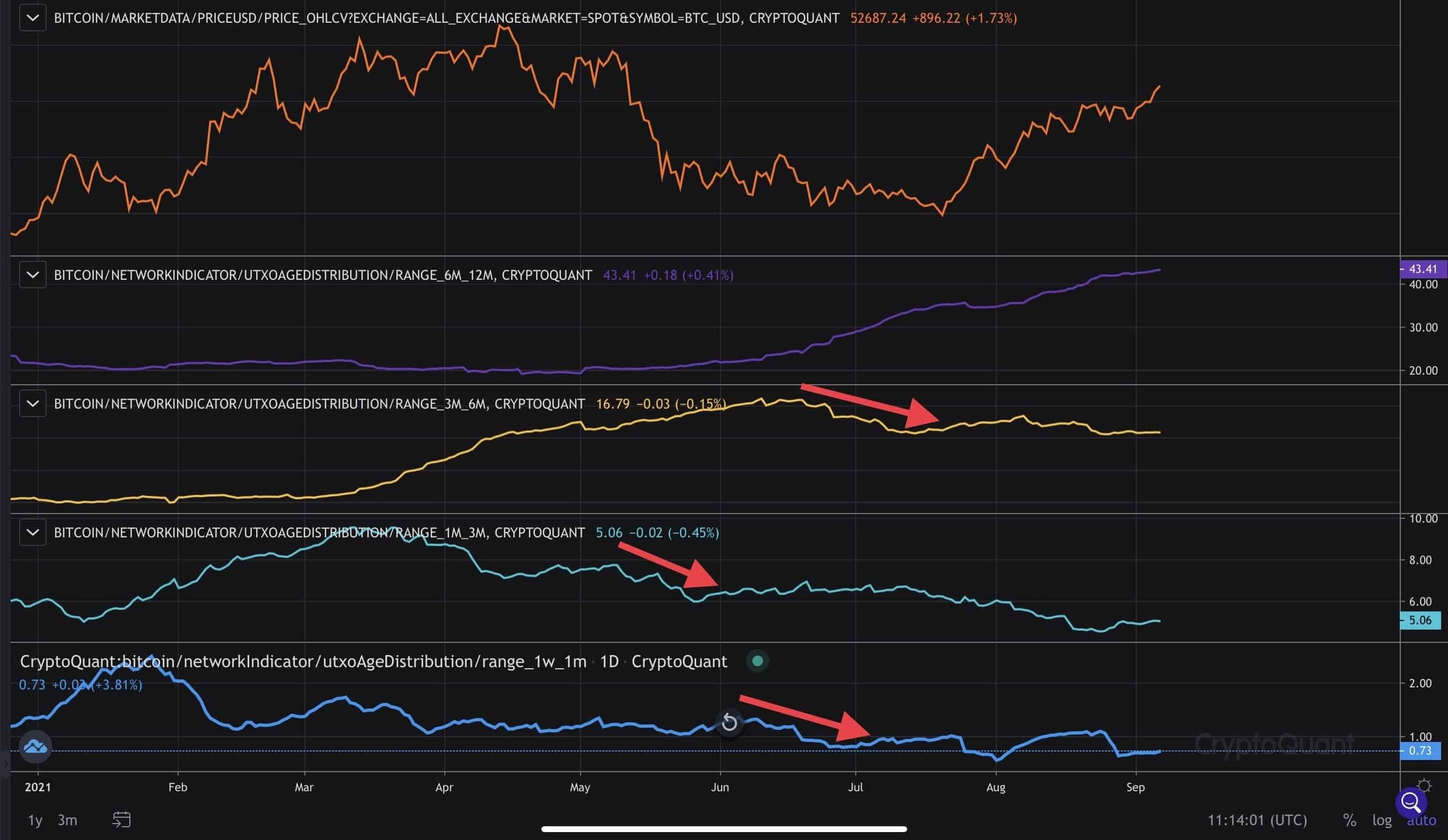Tap the purple magnifier search icon
The width and height of the screenshot is (1448, 840).
tap(1411, 802)
